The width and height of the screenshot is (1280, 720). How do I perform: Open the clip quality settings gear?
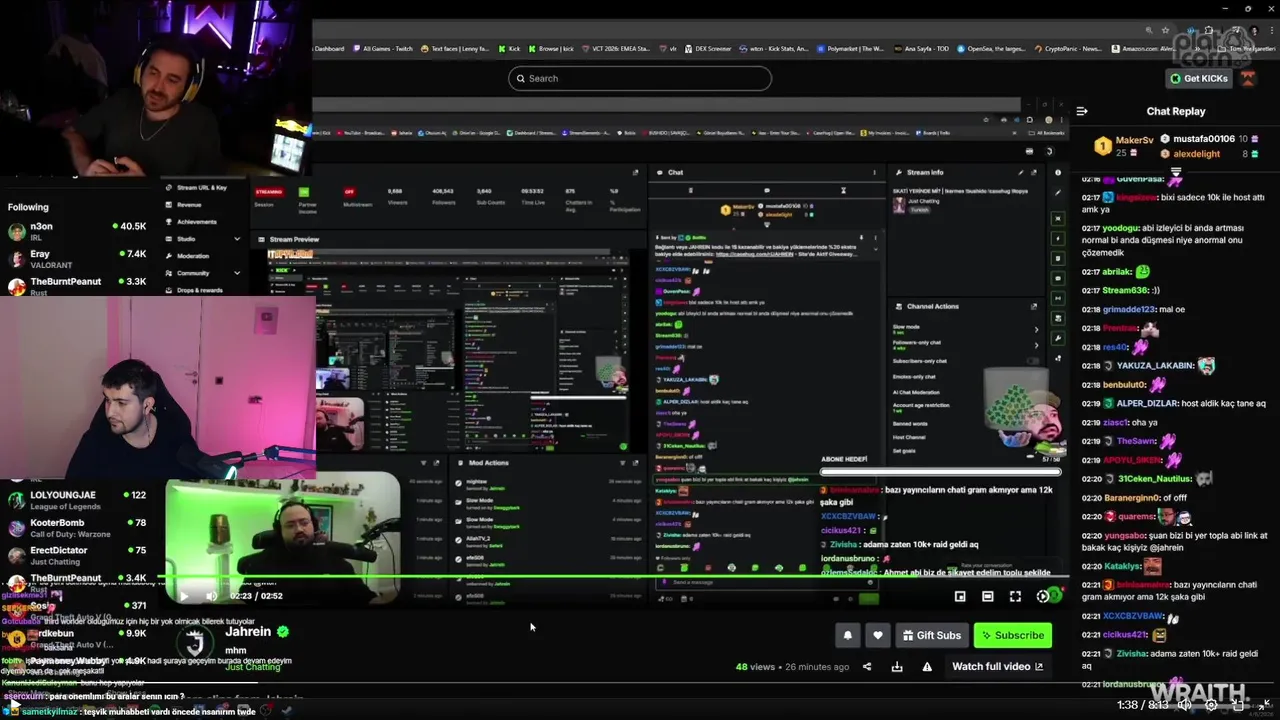(1043, 596)
